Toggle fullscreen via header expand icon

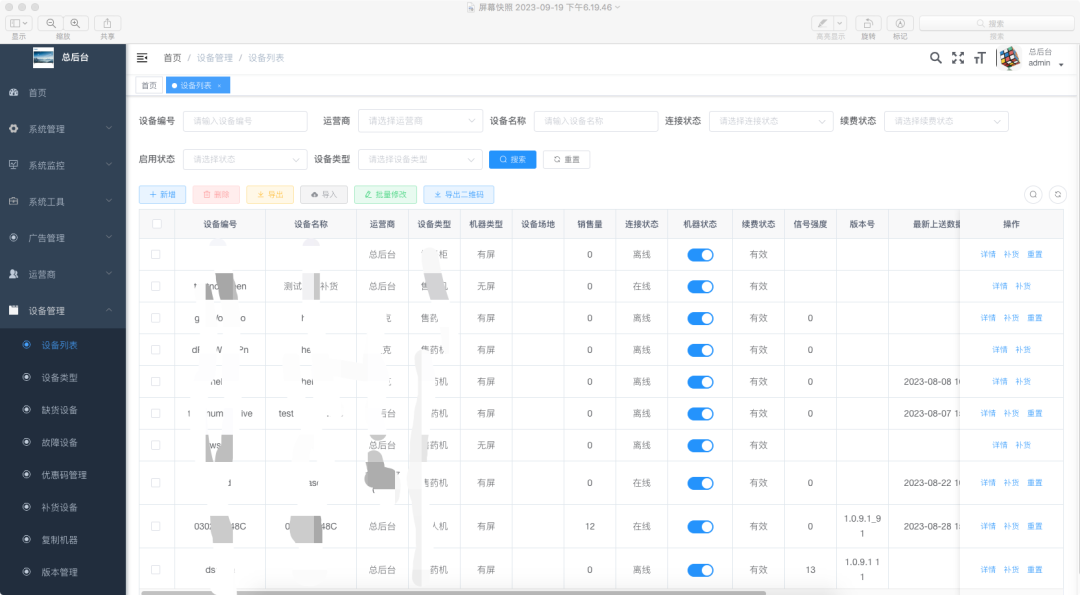click(958, 58)
